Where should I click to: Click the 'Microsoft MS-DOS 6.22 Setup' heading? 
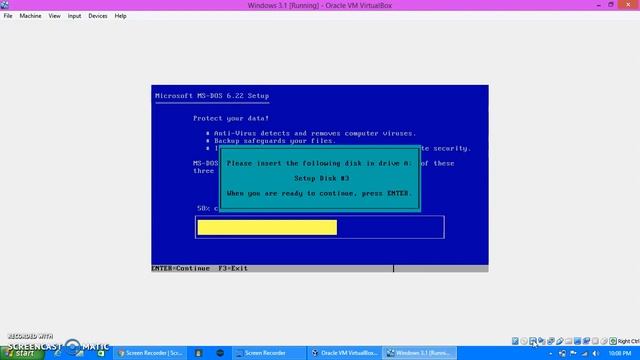point(212,96)
